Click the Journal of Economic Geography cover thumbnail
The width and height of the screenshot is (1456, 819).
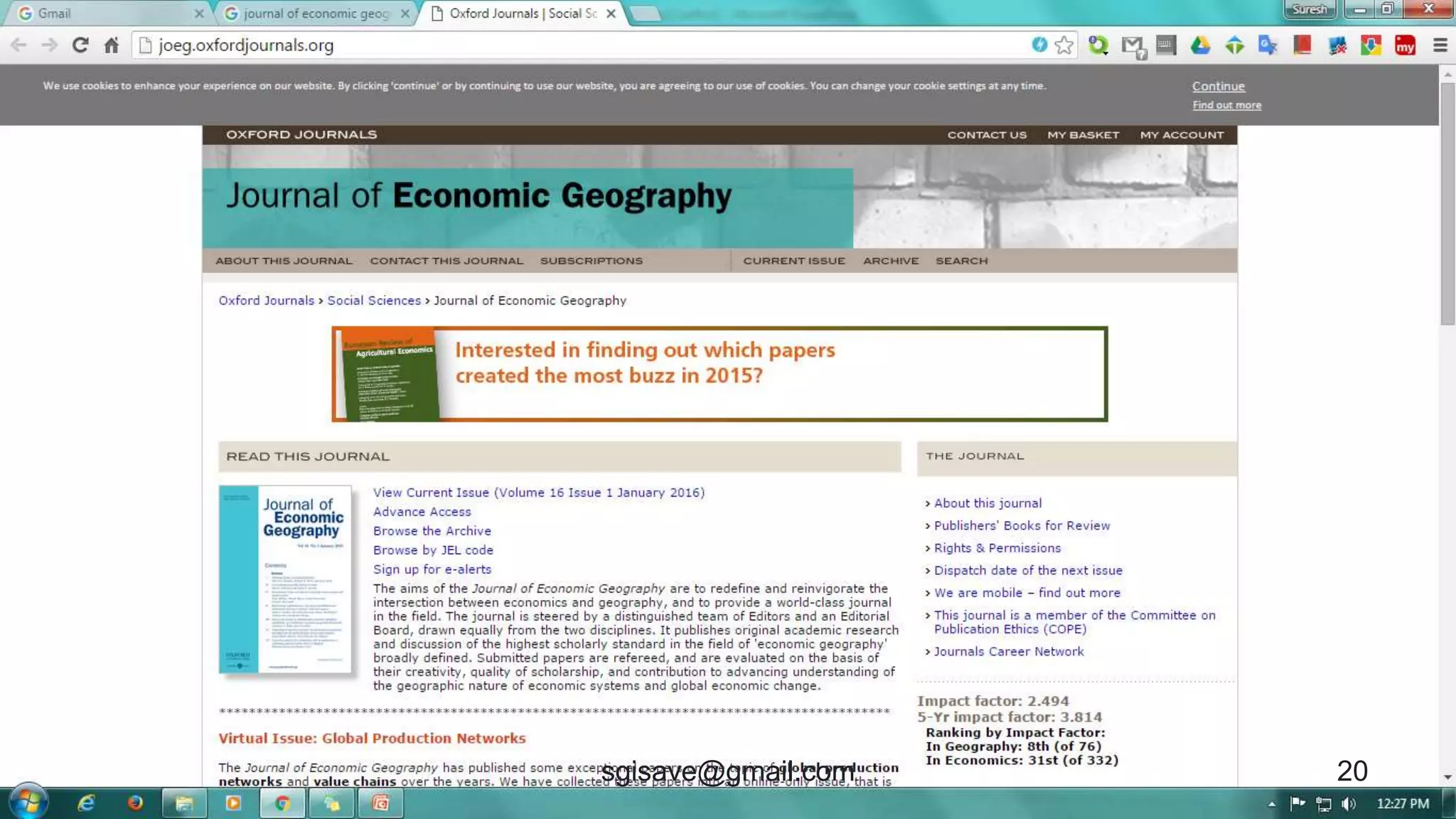[x=285, y=579]
